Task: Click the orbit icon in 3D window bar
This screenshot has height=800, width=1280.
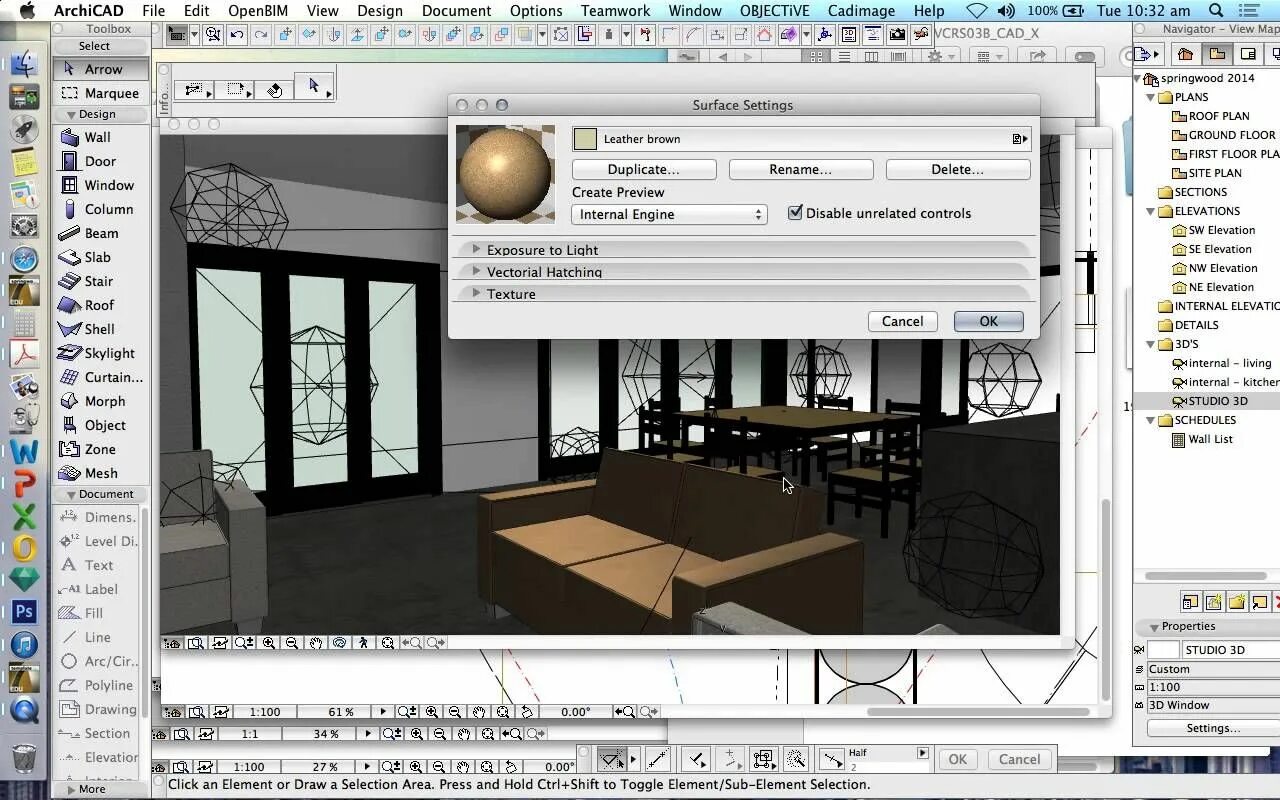Action: coord(340,643)
